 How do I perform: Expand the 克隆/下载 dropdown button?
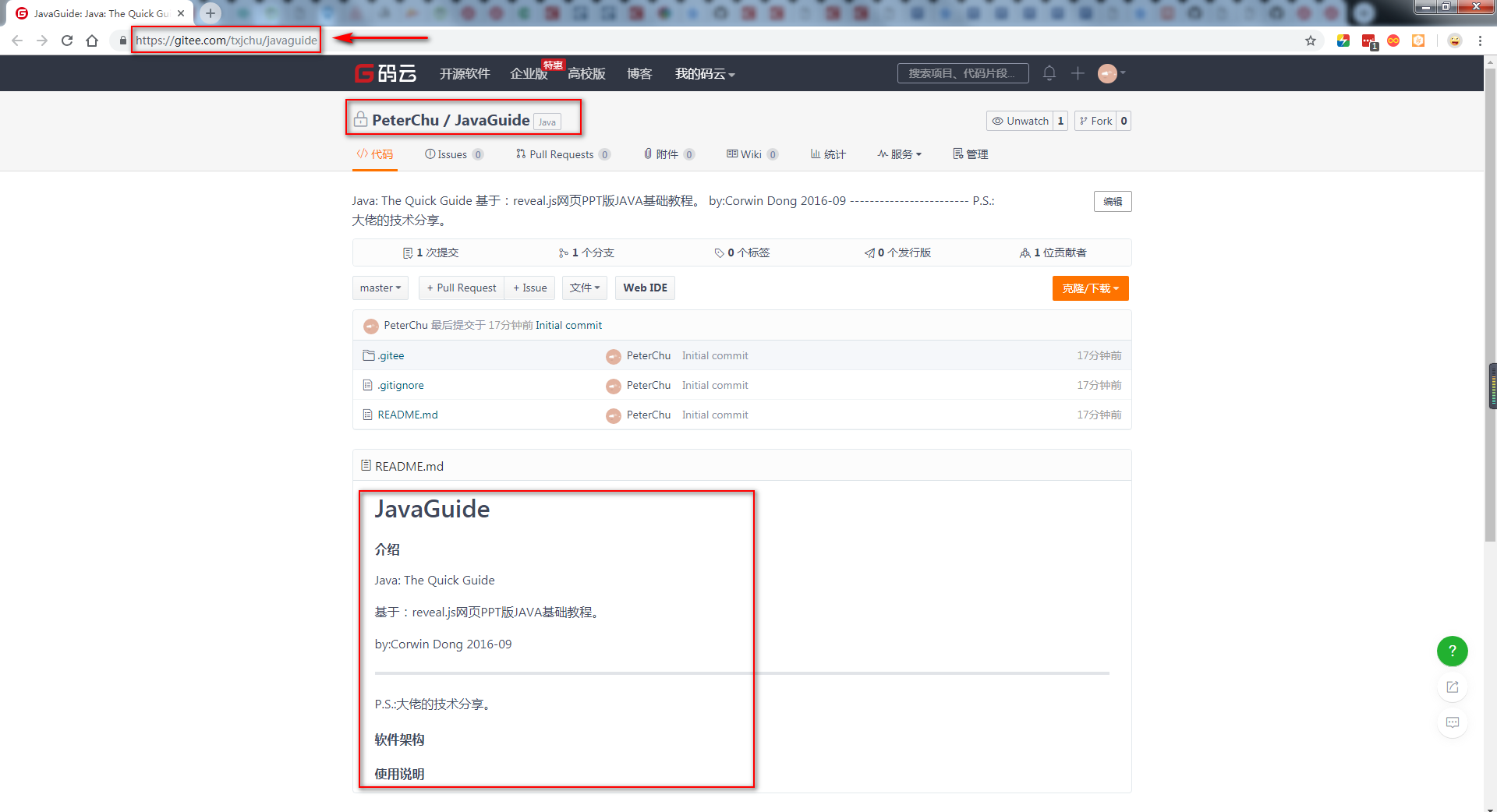[x=1090, y=288]
